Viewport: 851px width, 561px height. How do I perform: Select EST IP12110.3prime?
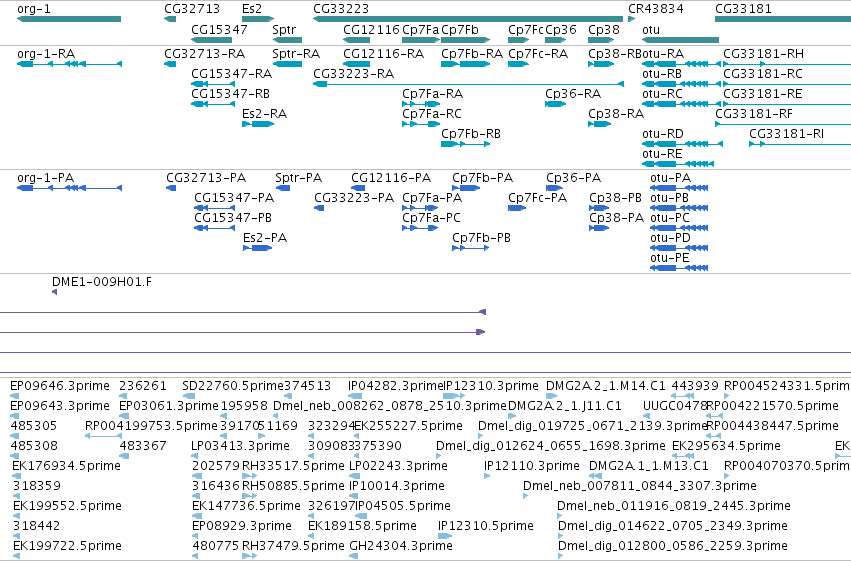[x=487, y=476]
